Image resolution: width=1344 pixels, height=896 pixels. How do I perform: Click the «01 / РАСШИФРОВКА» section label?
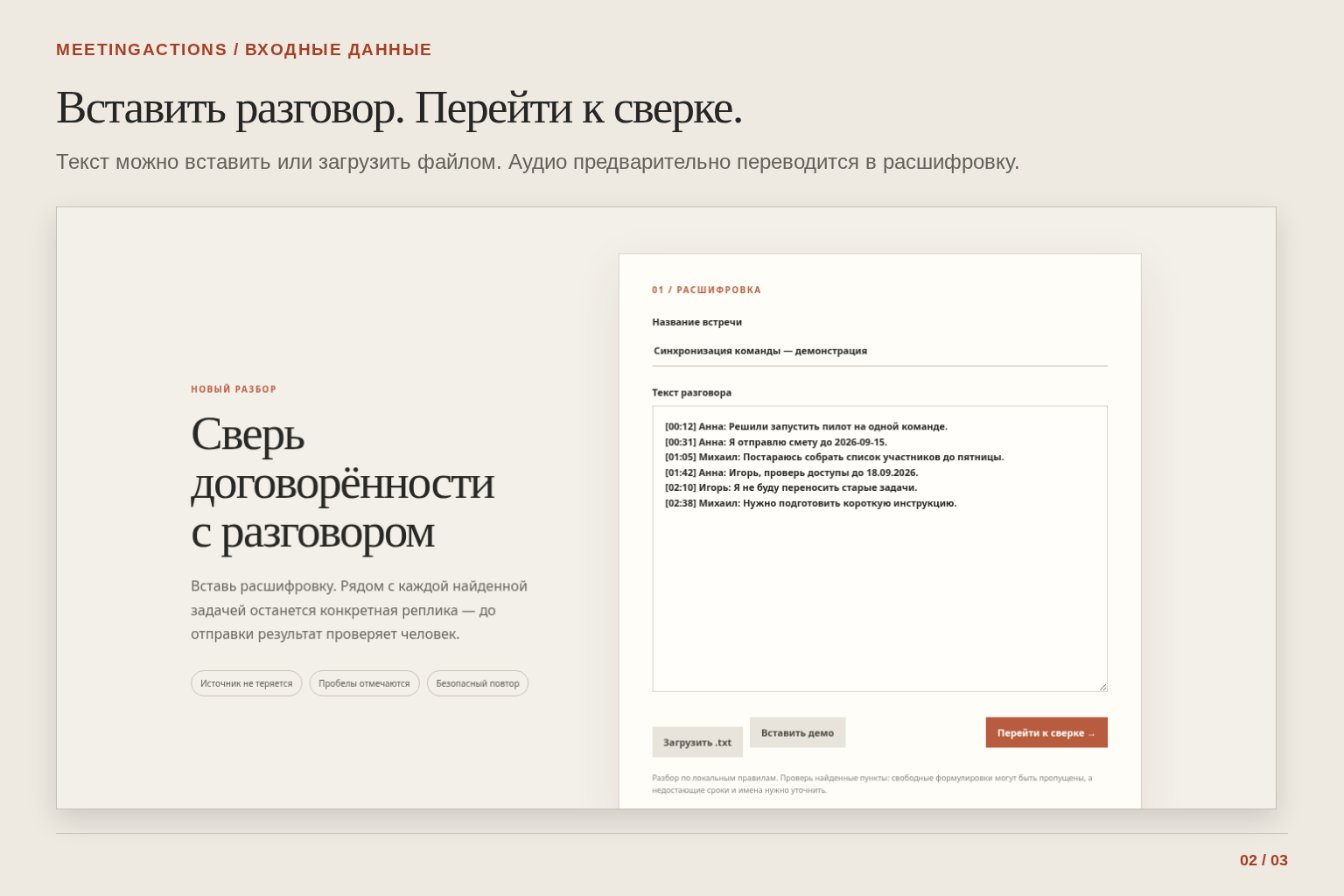click(x=706, y=290)
